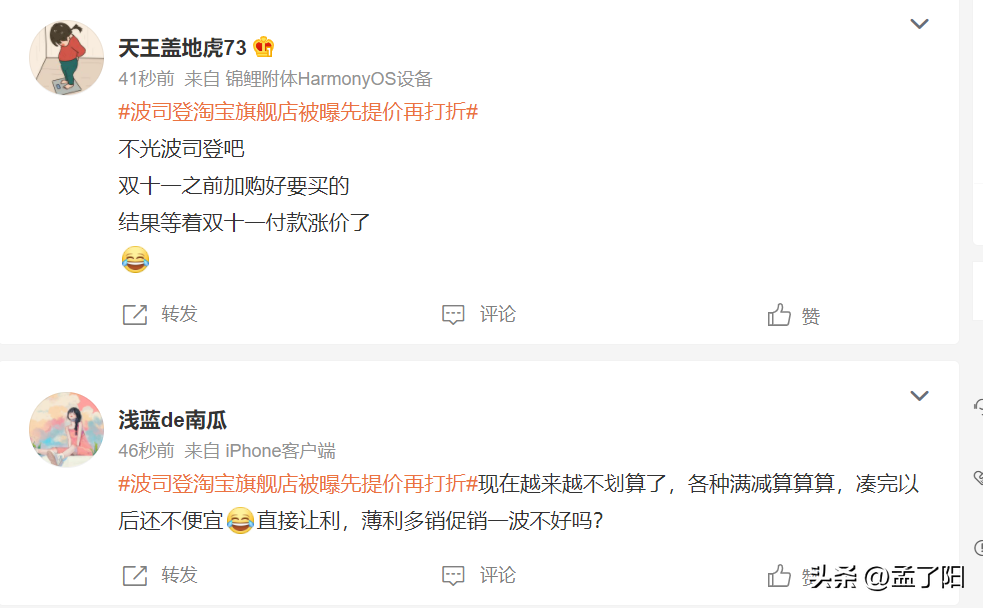
Task: Like 浅蓝de南瓜's post with the thumbs-up icon
Action: (779, 575)
